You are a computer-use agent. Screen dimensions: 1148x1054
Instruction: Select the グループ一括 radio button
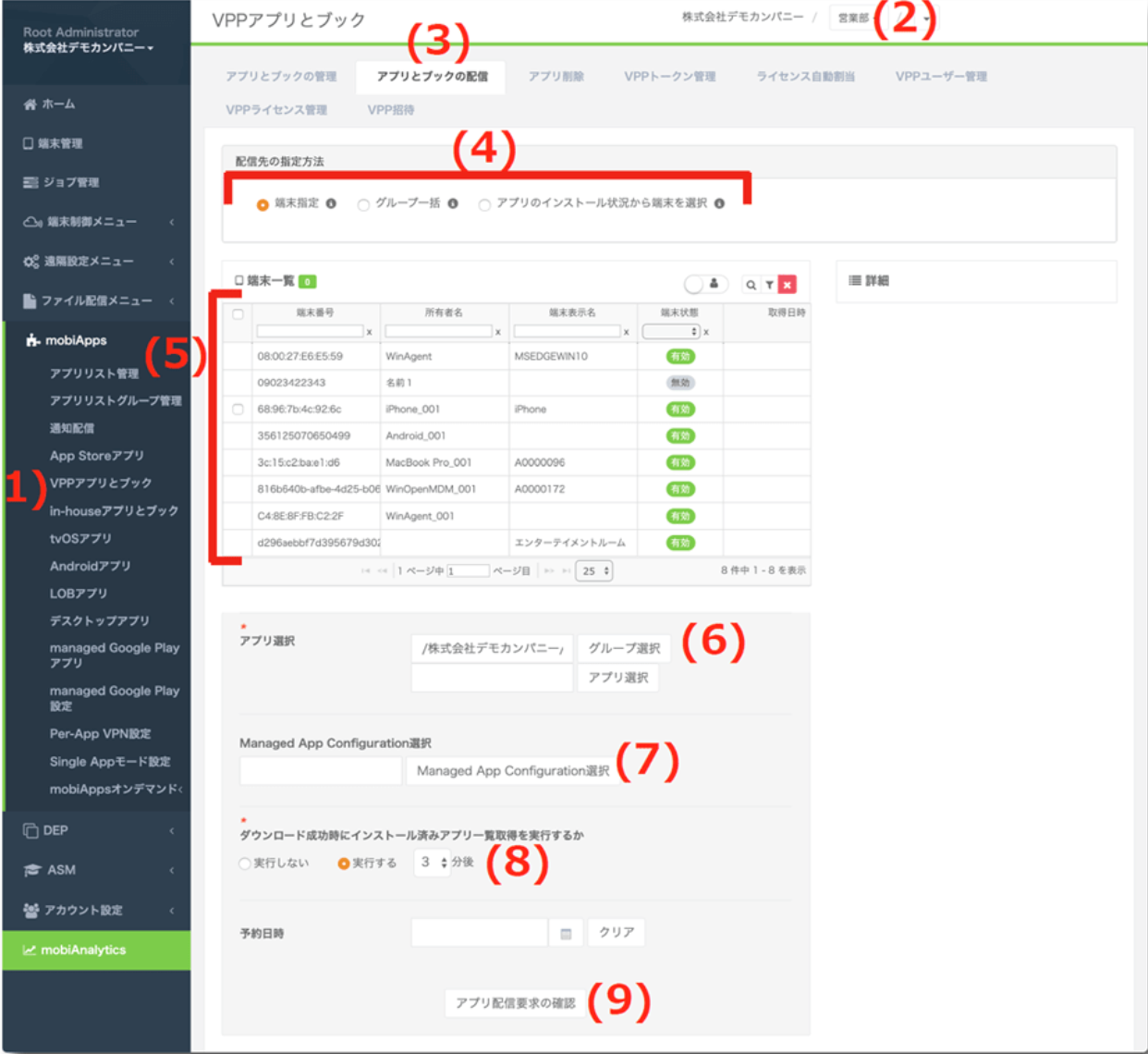pyautogui.click(x=363, y=205)
